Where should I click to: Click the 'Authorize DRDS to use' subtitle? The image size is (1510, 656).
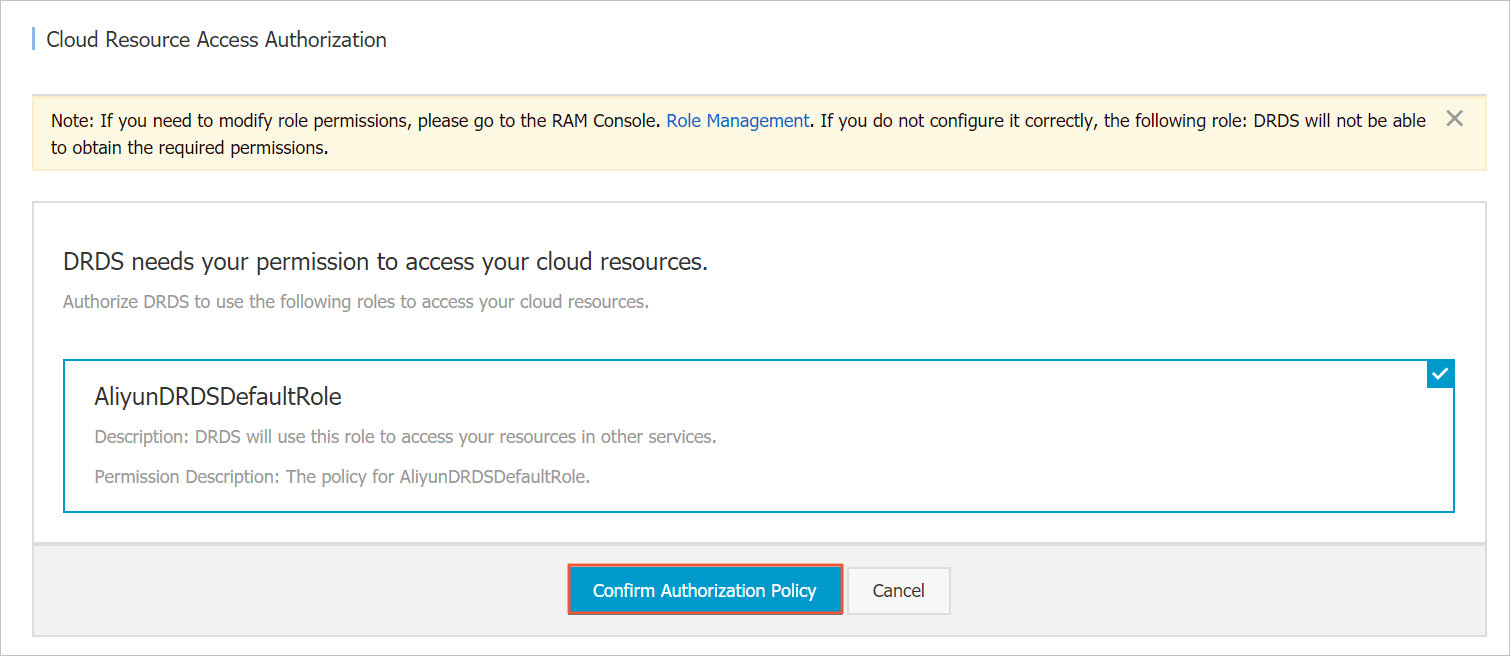[355, 302]
